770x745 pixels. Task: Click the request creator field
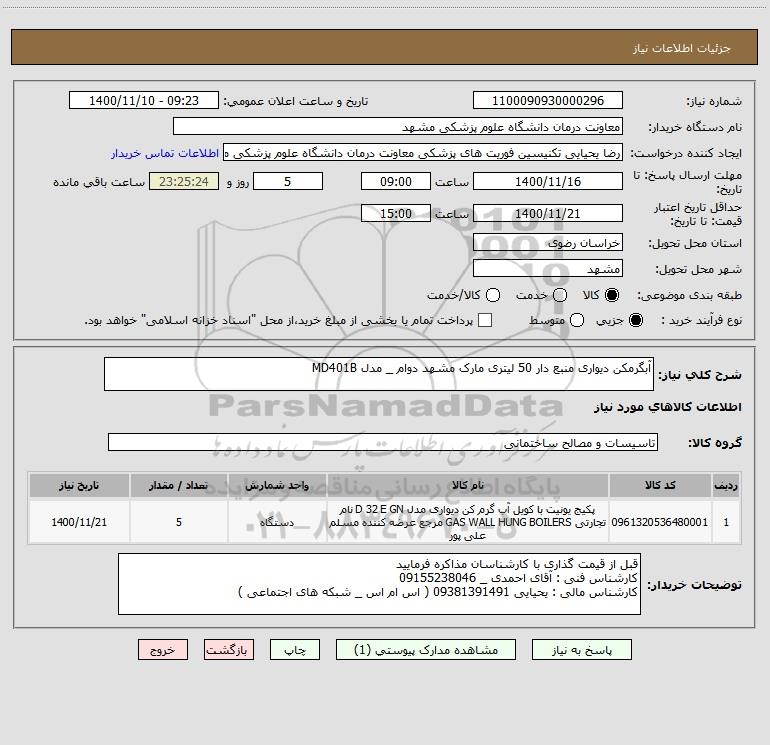[423, 153]
